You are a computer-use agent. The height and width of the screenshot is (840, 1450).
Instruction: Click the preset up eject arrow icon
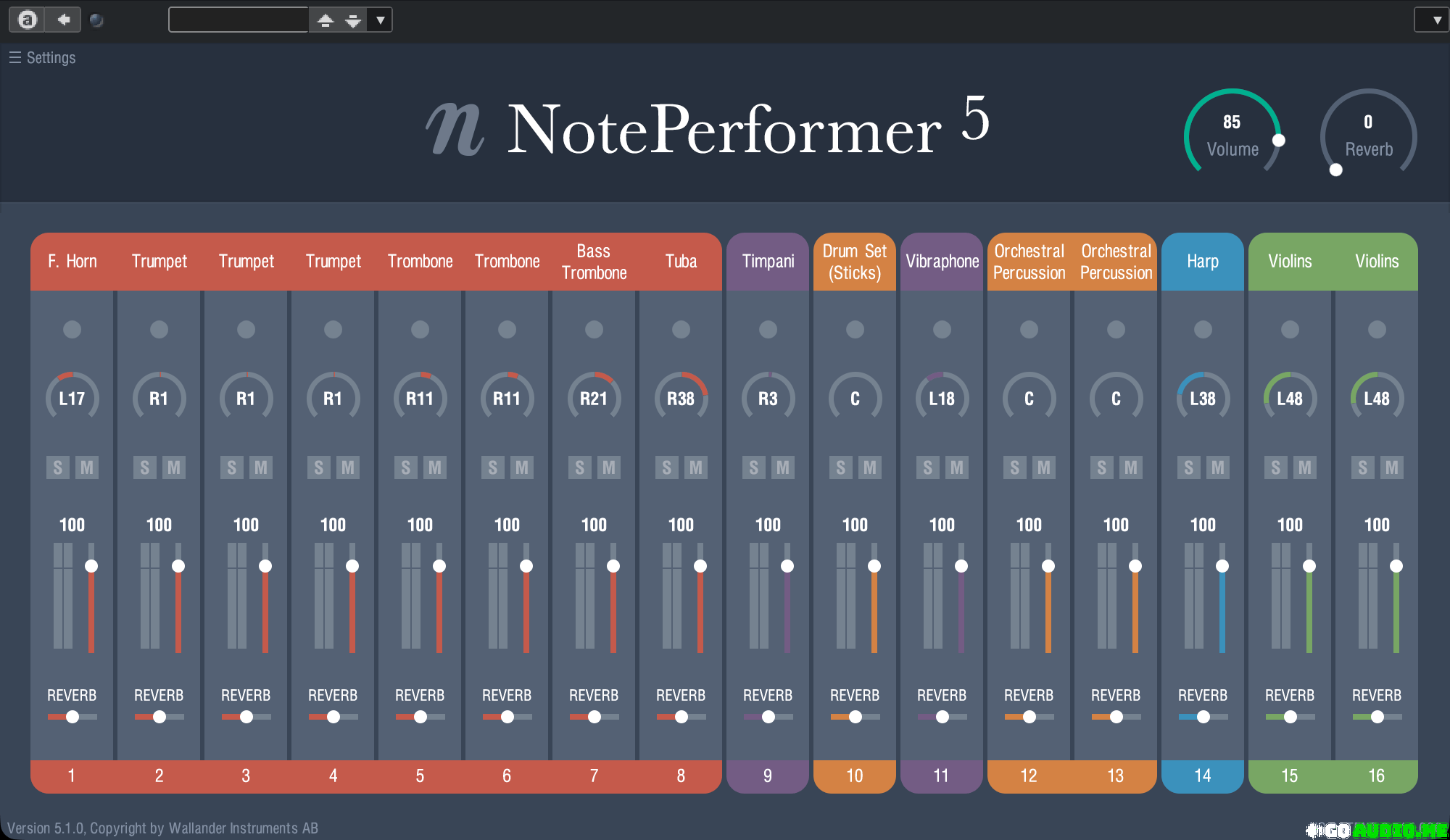pos(326,20)
